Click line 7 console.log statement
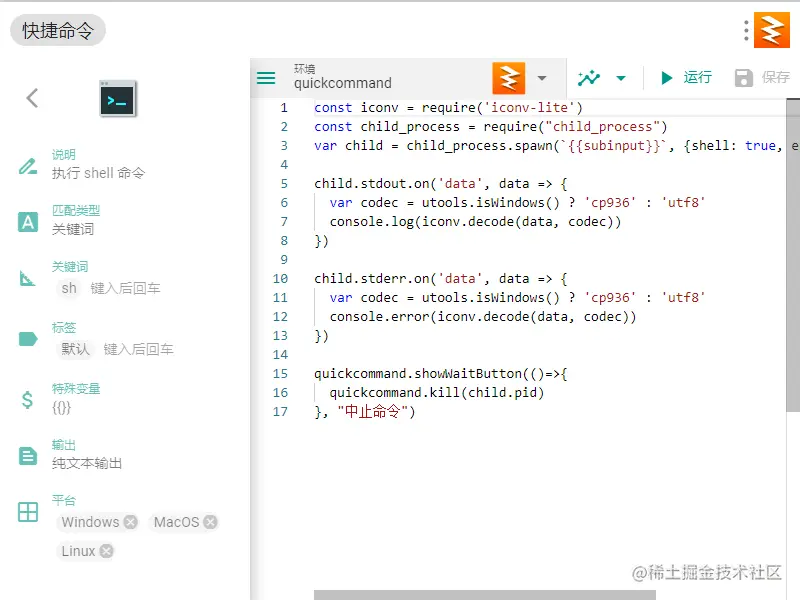 tap(475, 222)
